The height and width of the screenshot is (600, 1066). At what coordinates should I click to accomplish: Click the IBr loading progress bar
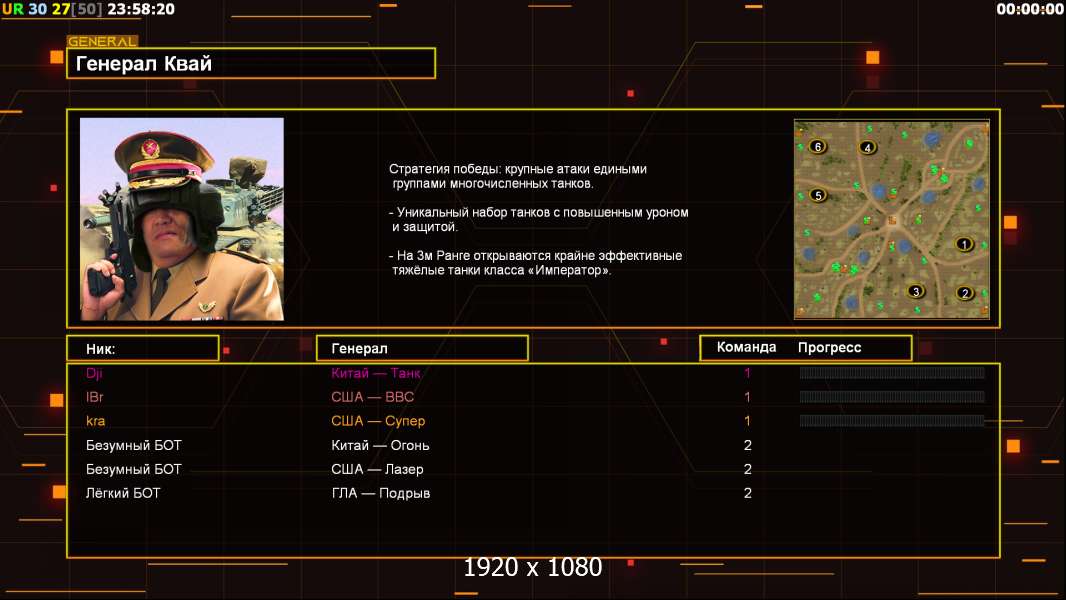891,397
